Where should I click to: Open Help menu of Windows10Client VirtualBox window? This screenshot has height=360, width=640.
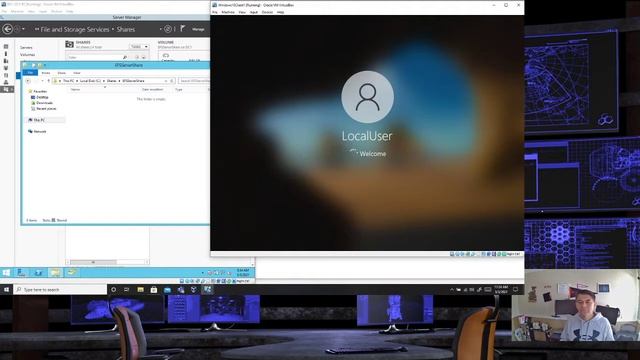(280, 12)
